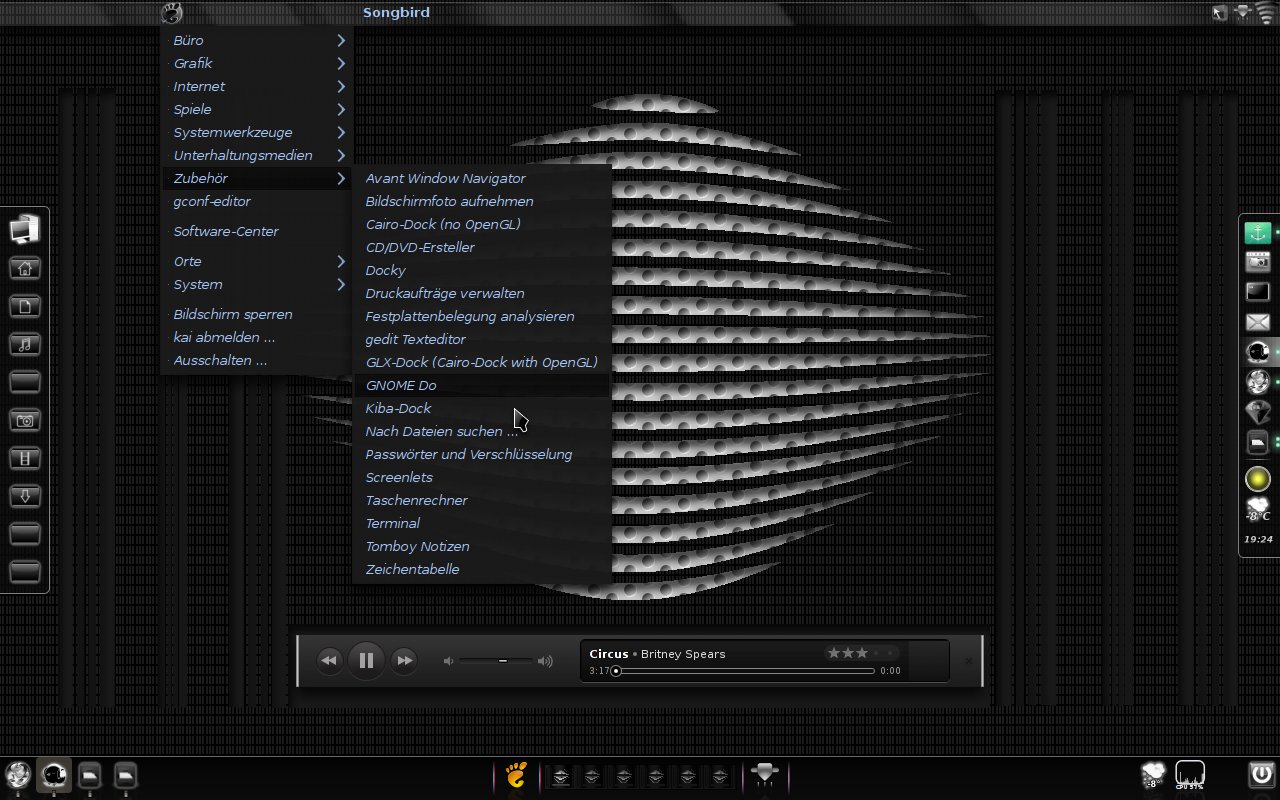
Task: Open the mail envelope icon in right dock
Action: (1257, 322)
